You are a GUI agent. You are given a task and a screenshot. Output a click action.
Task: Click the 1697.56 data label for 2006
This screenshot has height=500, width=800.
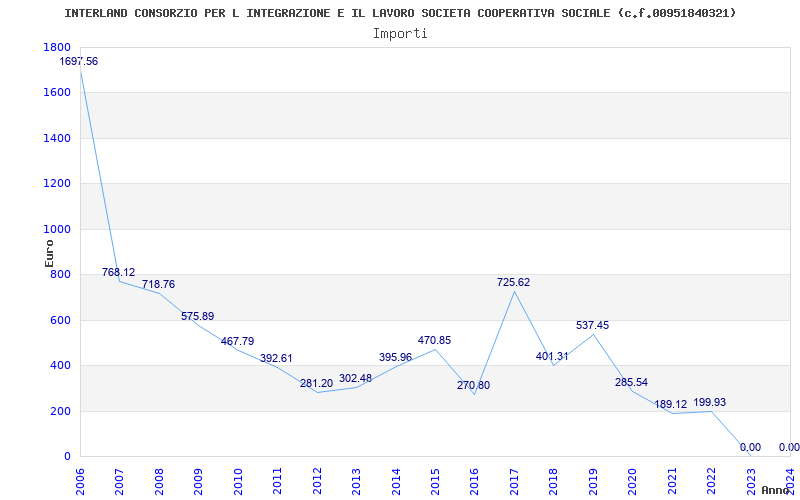pyautogui.click(x=79, y=61)
